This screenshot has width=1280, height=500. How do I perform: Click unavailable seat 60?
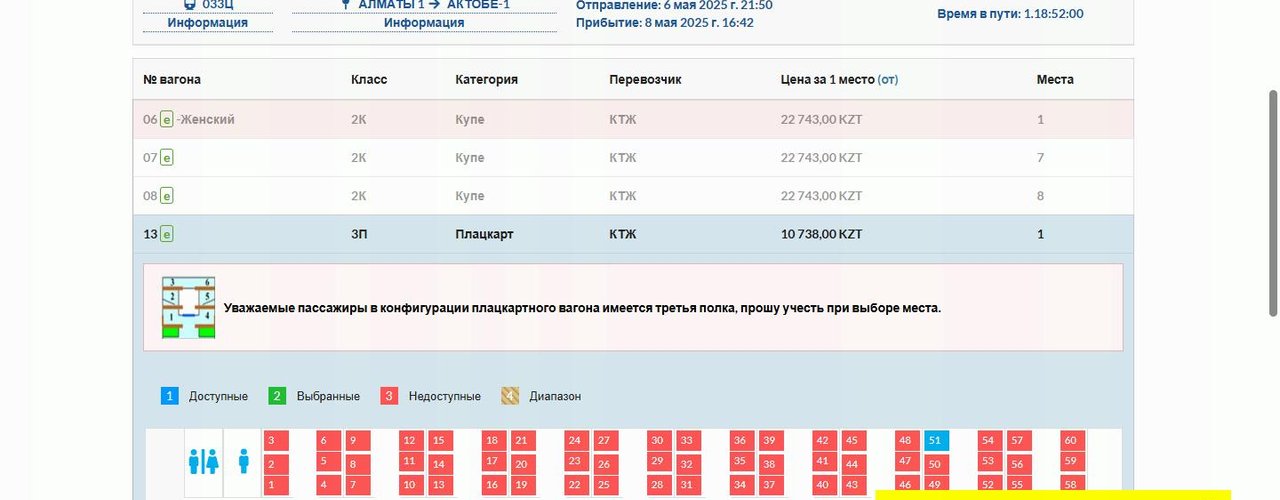pos(1071,441)
